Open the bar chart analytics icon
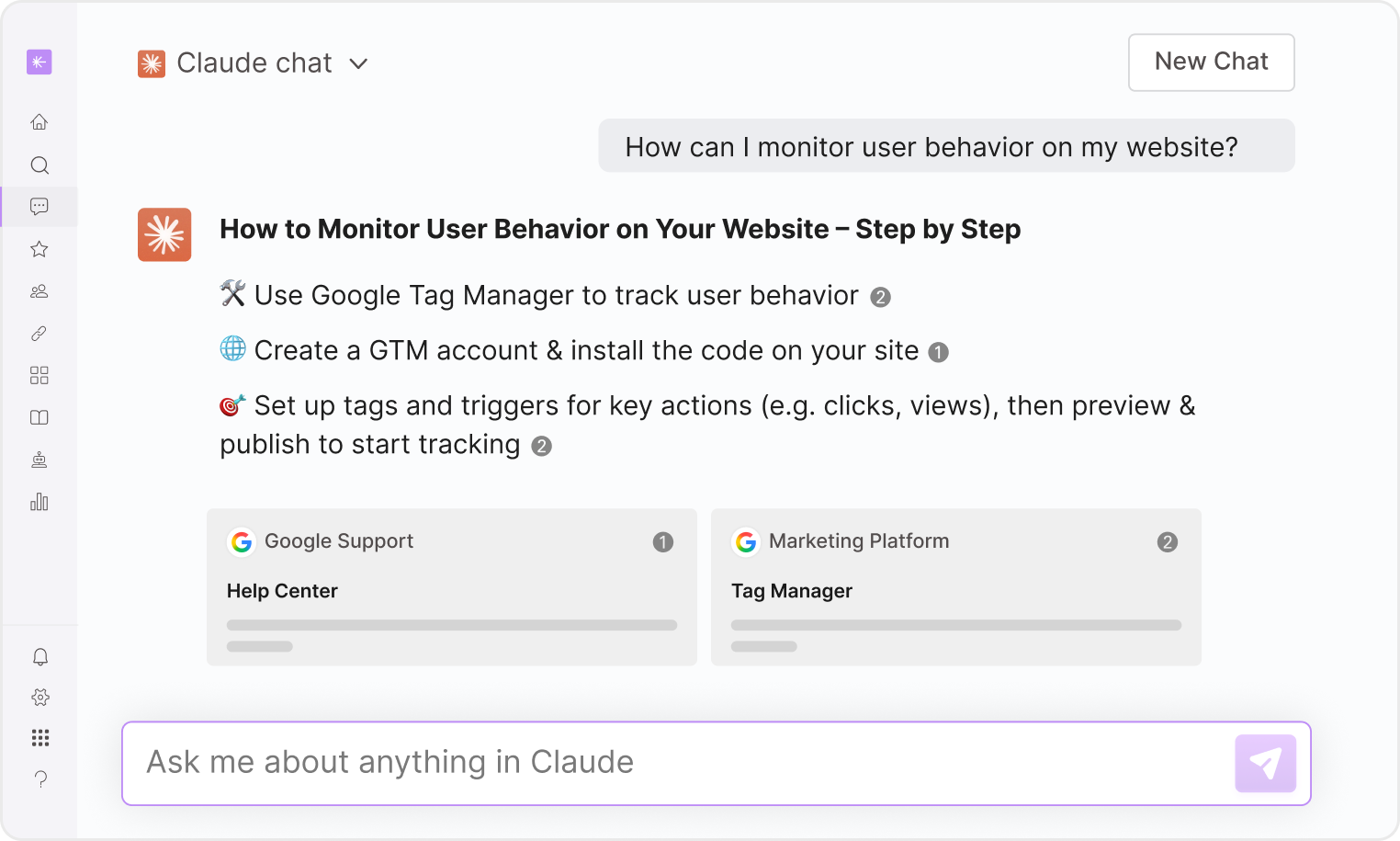Image resolution: width=1400 pixels, height=841 pixels. (x=39, y=502)
